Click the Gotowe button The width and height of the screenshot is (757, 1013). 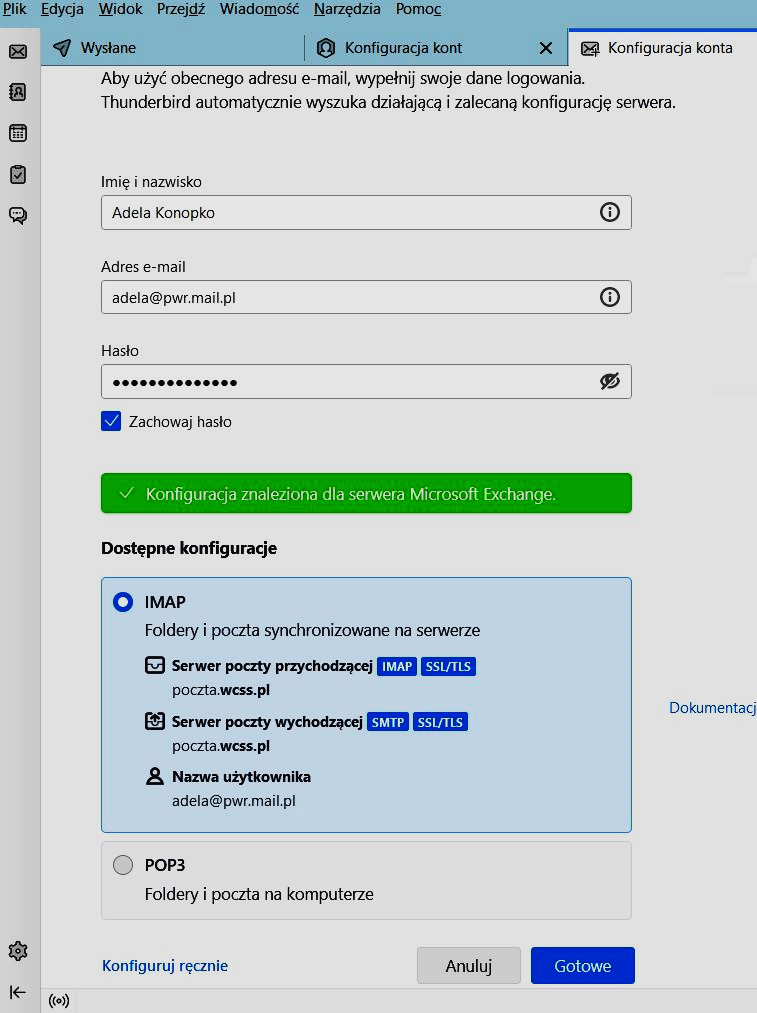click(582, 966)
